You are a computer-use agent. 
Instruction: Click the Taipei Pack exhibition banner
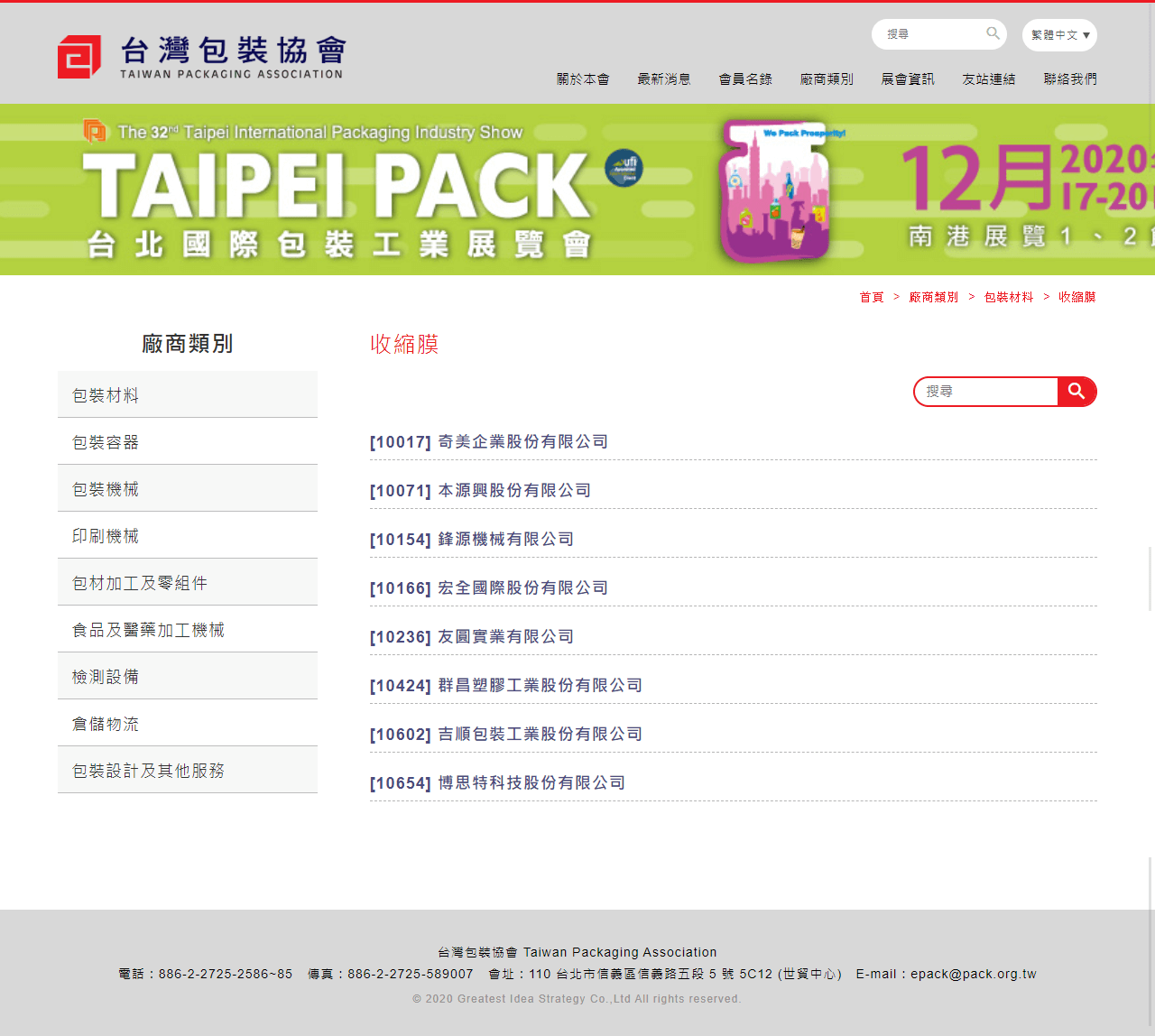577,190
